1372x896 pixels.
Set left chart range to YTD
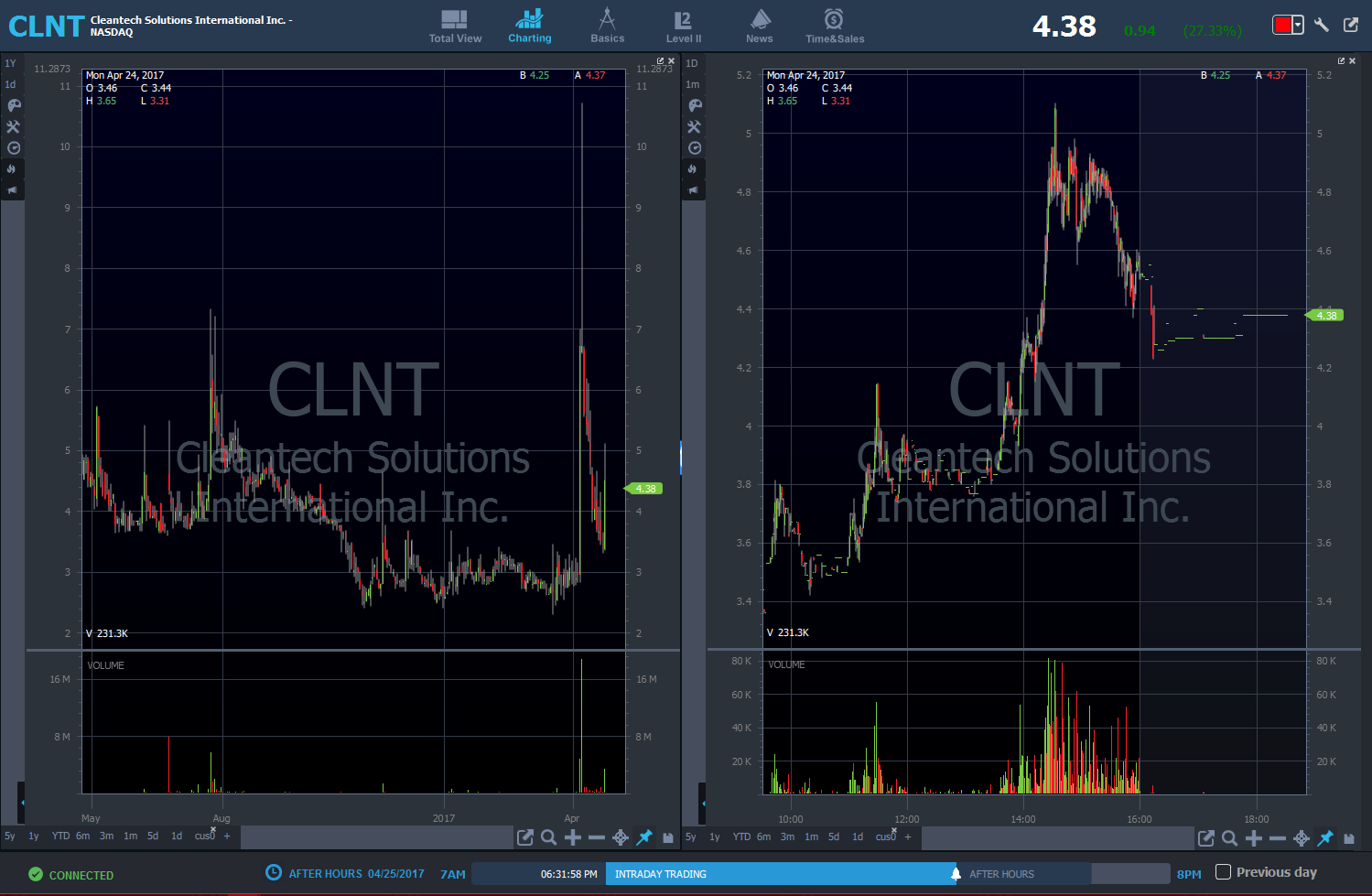60,836
